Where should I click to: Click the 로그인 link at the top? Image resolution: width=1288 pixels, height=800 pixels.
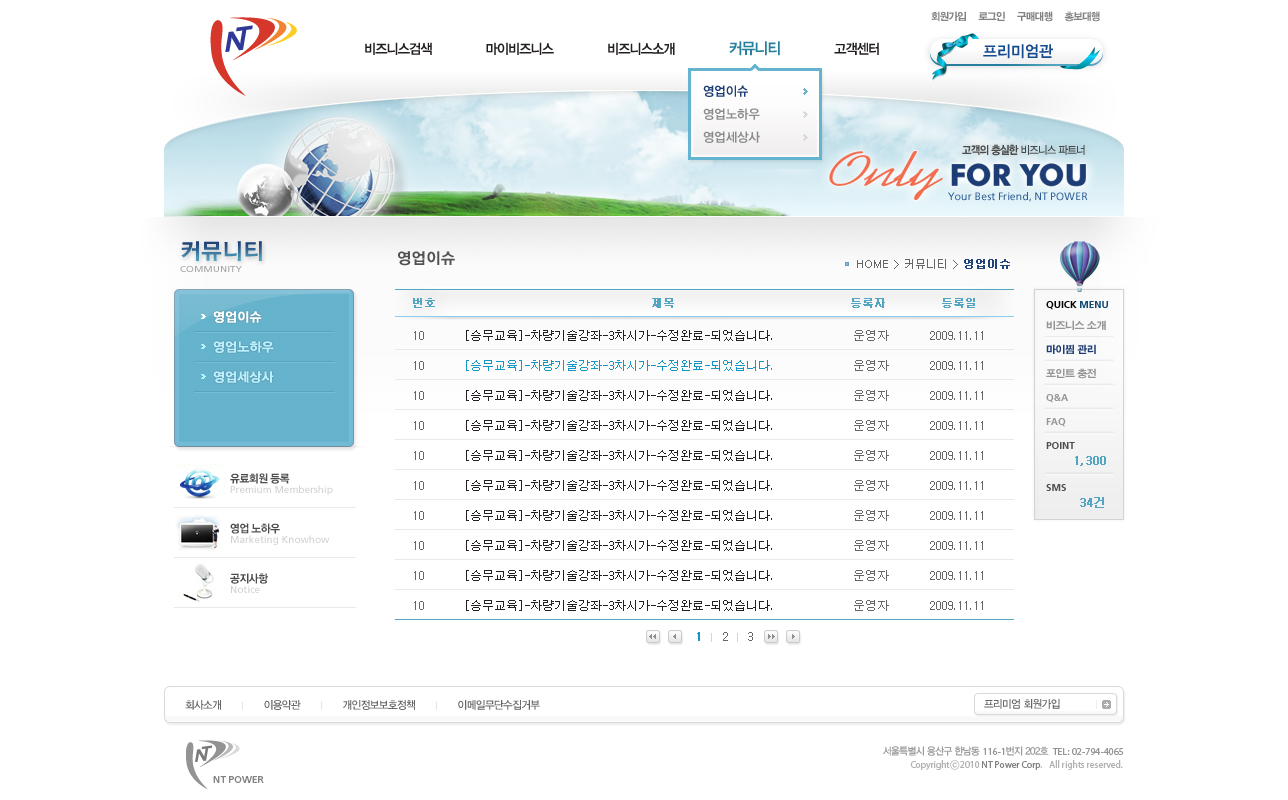(x=991, y=16)
